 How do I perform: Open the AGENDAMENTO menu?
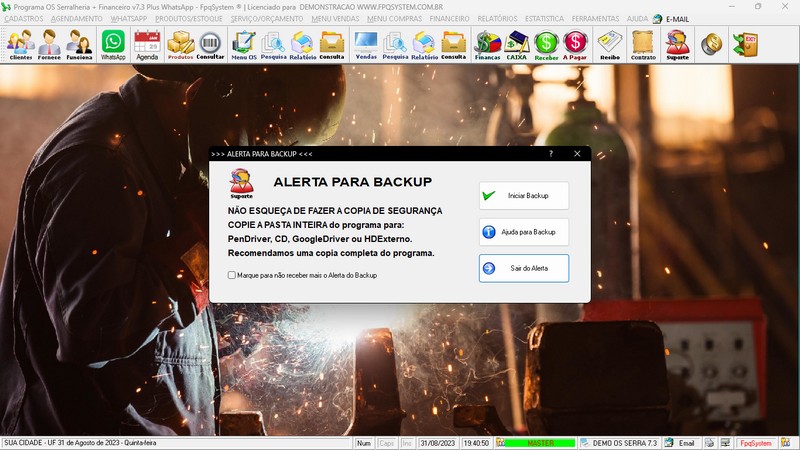(77, 18)
